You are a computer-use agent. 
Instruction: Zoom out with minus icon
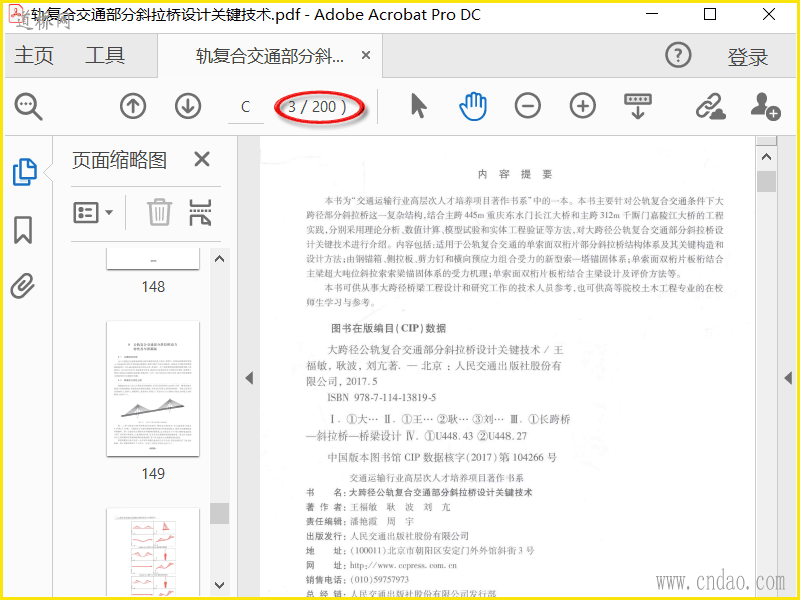click(x=528, y=106)
